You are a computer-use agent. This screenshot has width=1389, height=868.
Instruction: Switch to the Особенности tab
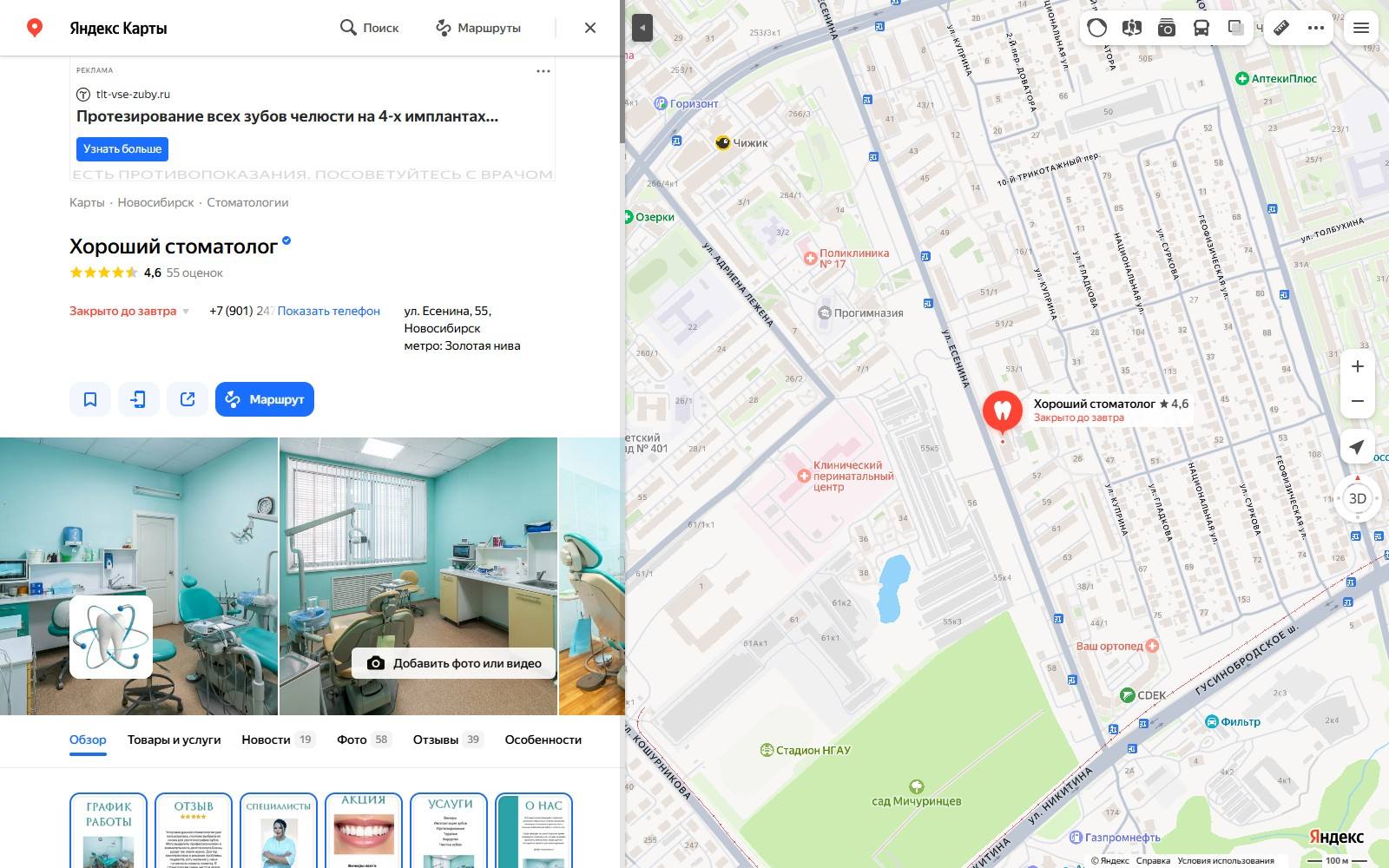[x=543, y=740]
